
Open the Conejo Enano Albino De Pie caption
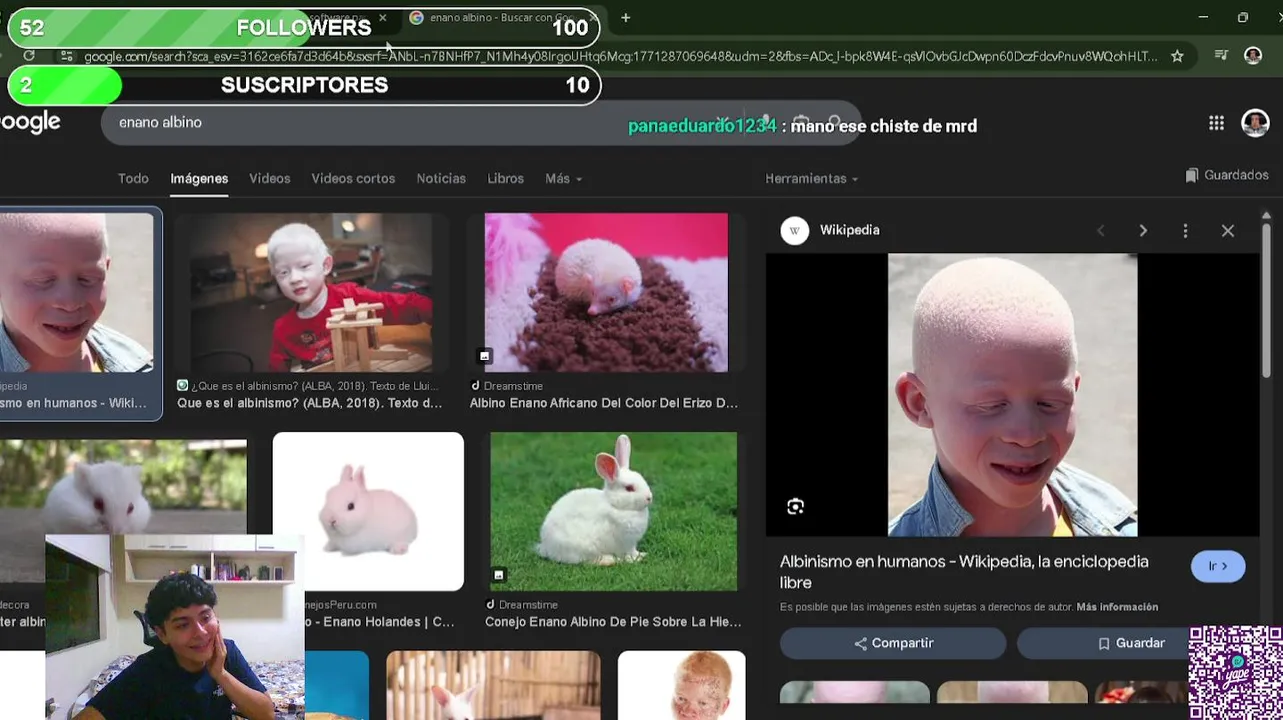[613, 622]
